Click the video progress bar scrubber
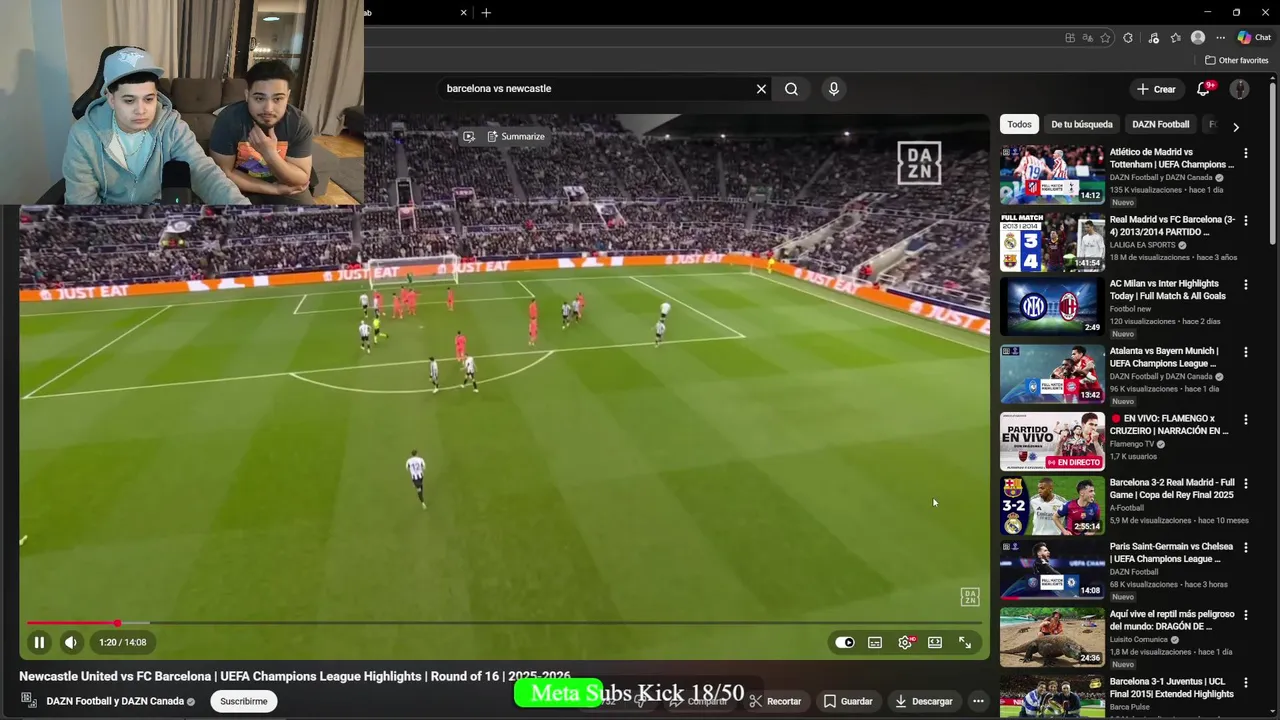Viewport: 1280px width, 720px height. (117, 623)
